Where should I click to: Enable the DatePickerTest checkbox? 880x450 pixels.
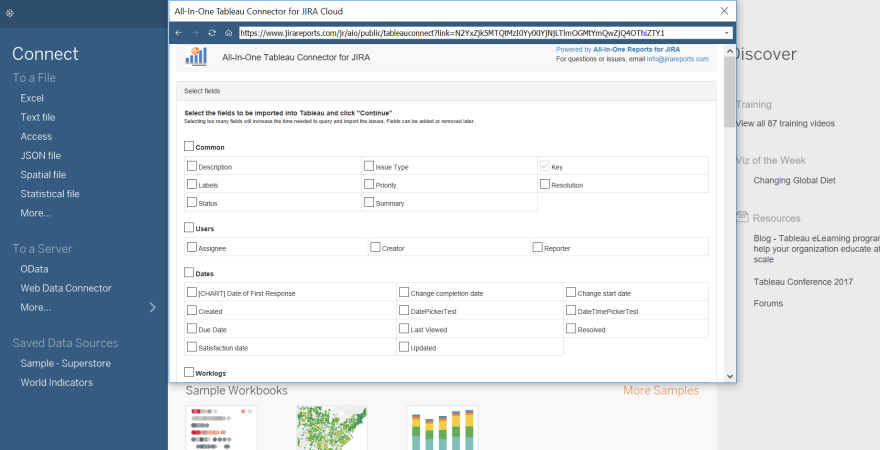click(x=404, y=310)
